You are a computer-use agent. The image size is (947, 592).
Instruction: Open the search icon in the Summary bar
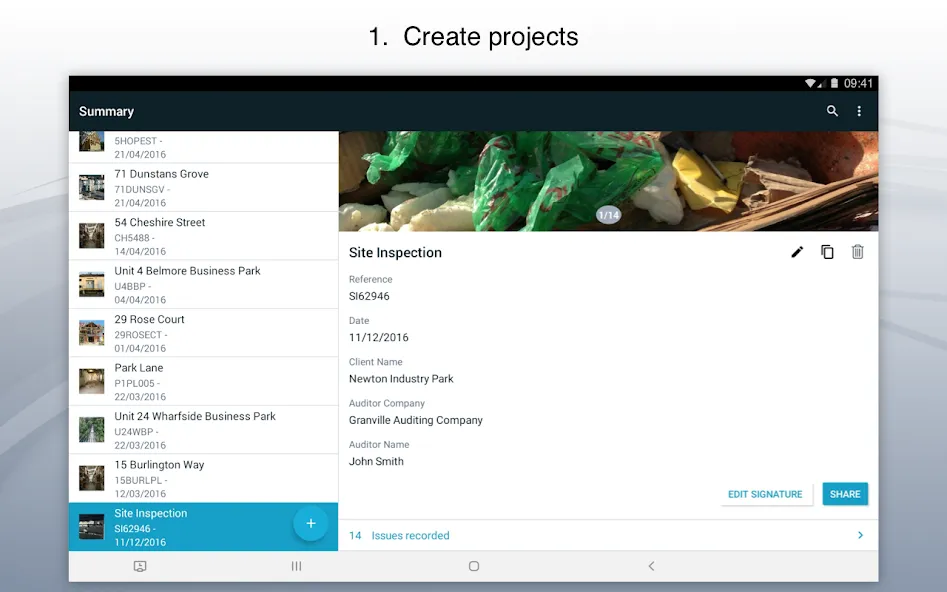click(832, 111)
